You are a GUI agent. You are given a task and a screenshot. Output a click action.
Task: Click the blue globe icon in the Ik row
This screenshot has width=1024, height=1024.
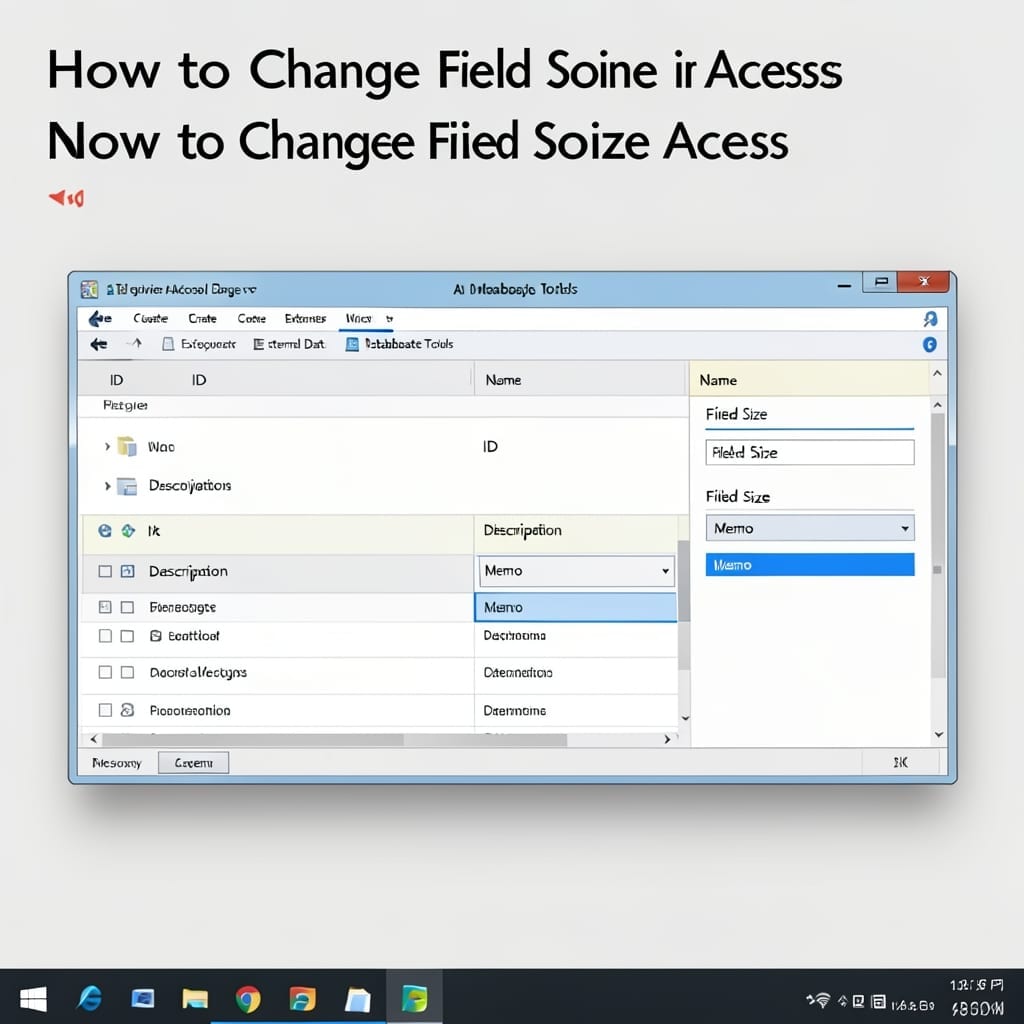coord(104,530)
